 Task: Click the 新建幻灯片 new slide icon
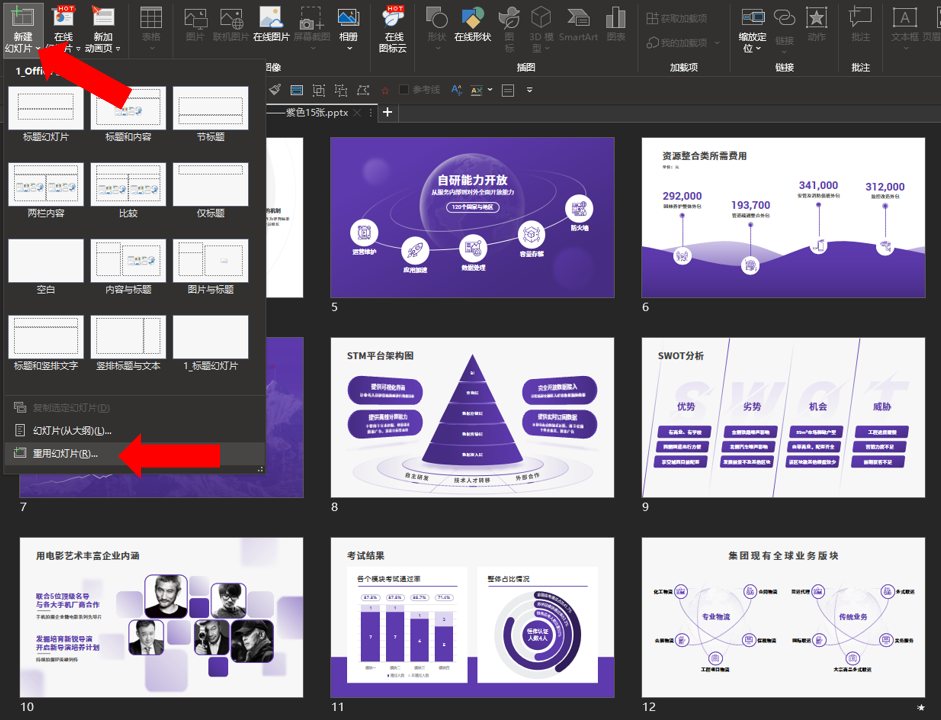pos(22,17)
